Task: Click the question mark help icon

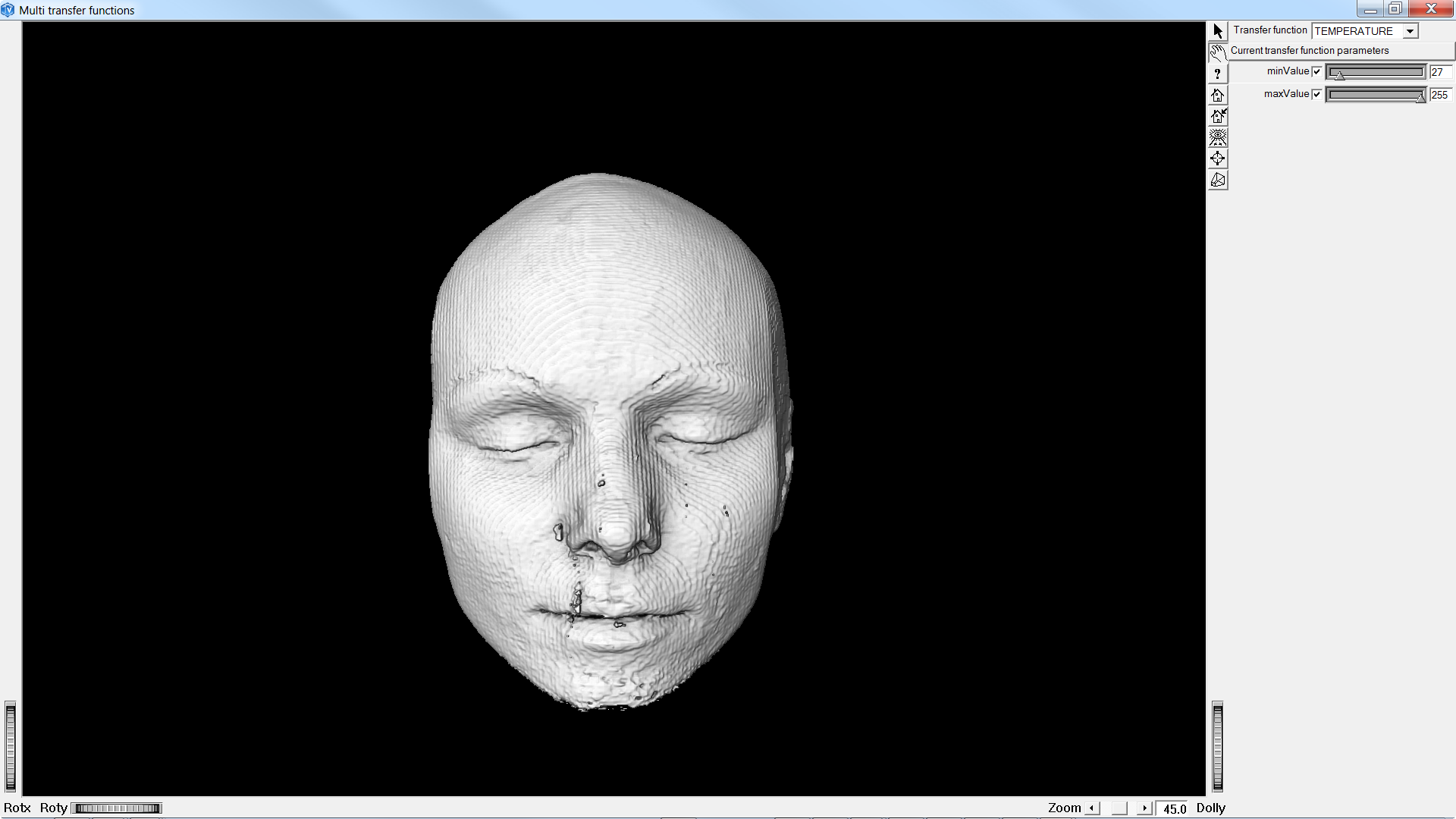Action: pos(1218,74)
